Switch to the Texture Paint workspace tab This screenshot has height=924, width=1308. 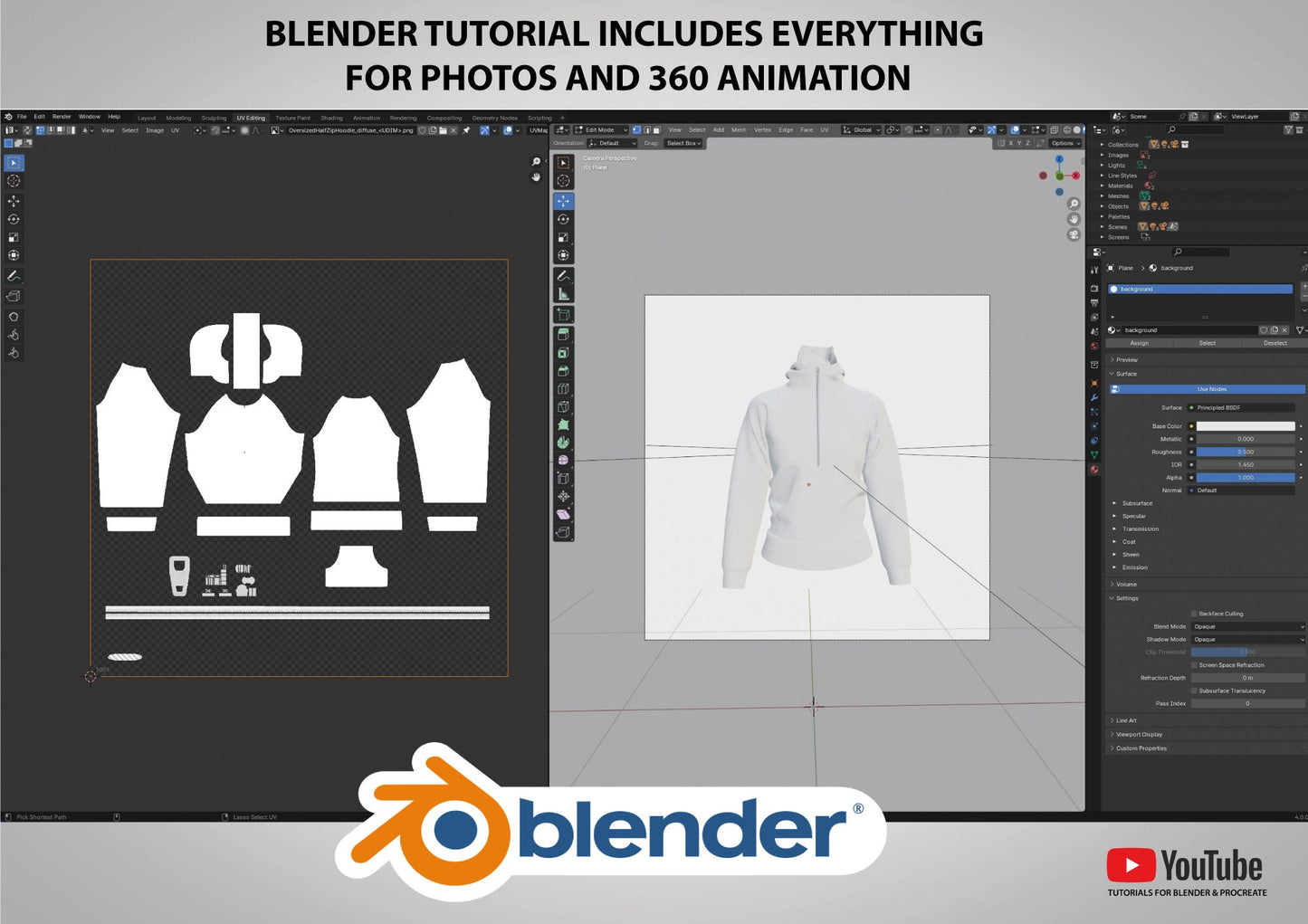292,118
